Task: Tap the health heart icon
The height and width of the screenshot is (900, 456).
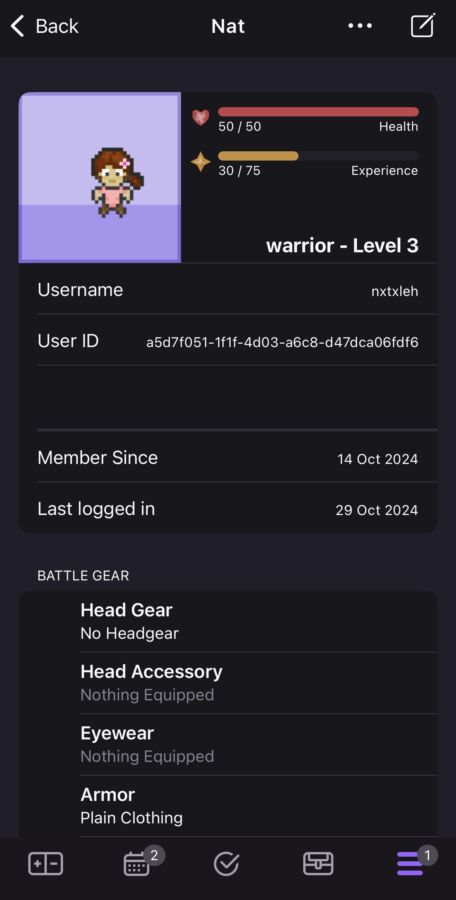Action: coord(200,117)
